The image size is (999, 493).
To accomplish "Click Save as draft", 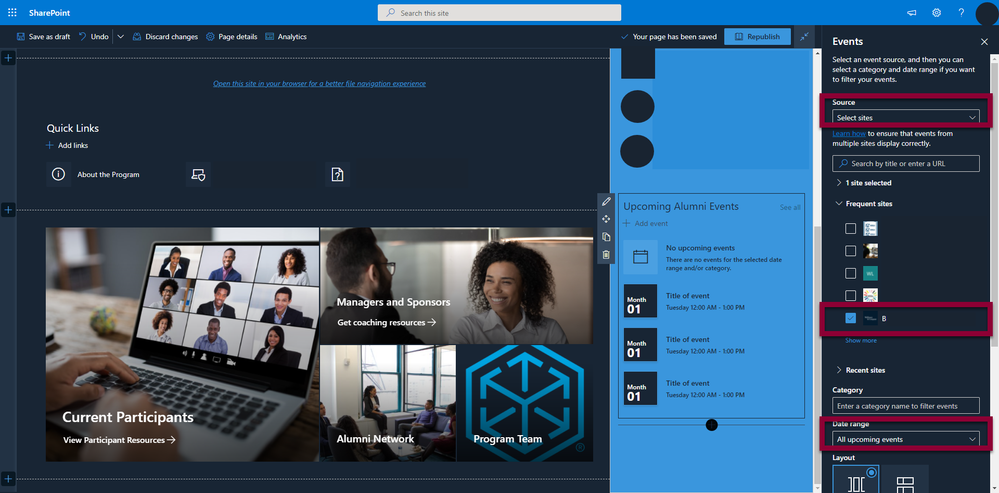I will click(43, 37).
